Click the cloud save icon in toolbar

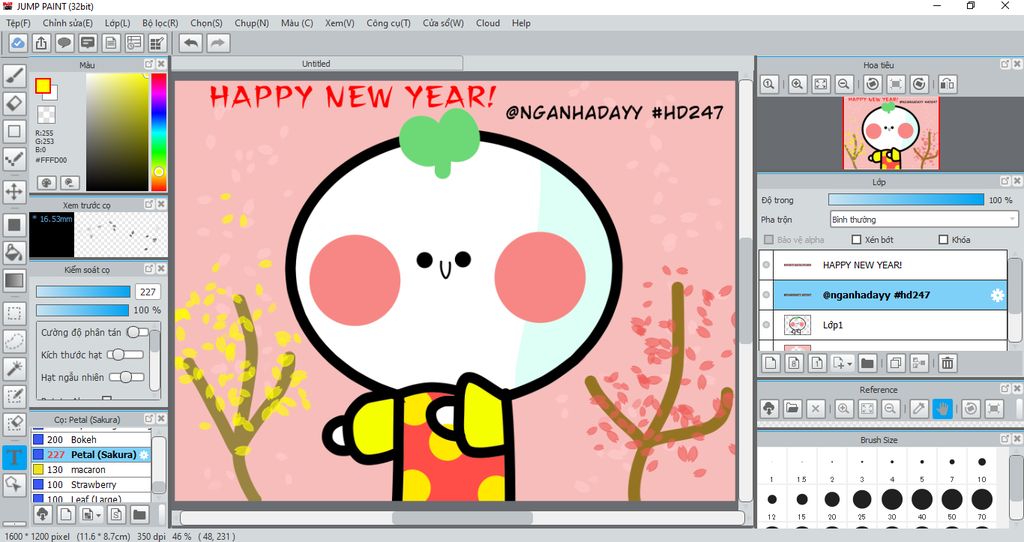[18, 43]
